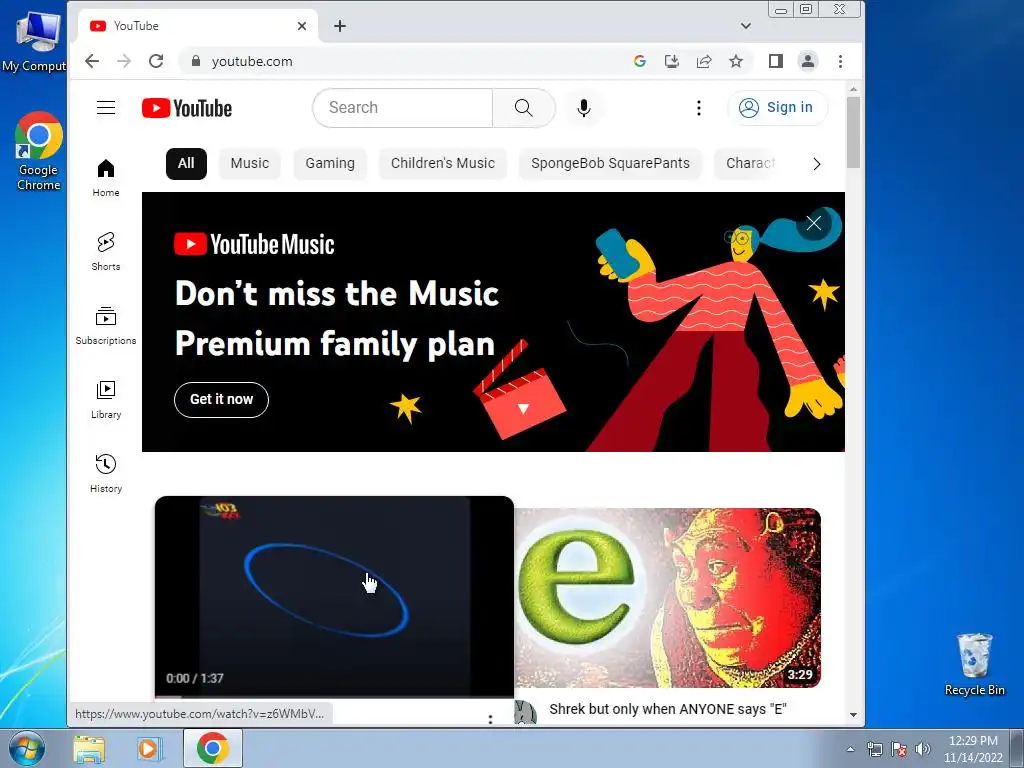This screenshot has width=1024, height=768.
Task: Click the Shrek video channel avatar
Action: [x=525, y=712]
